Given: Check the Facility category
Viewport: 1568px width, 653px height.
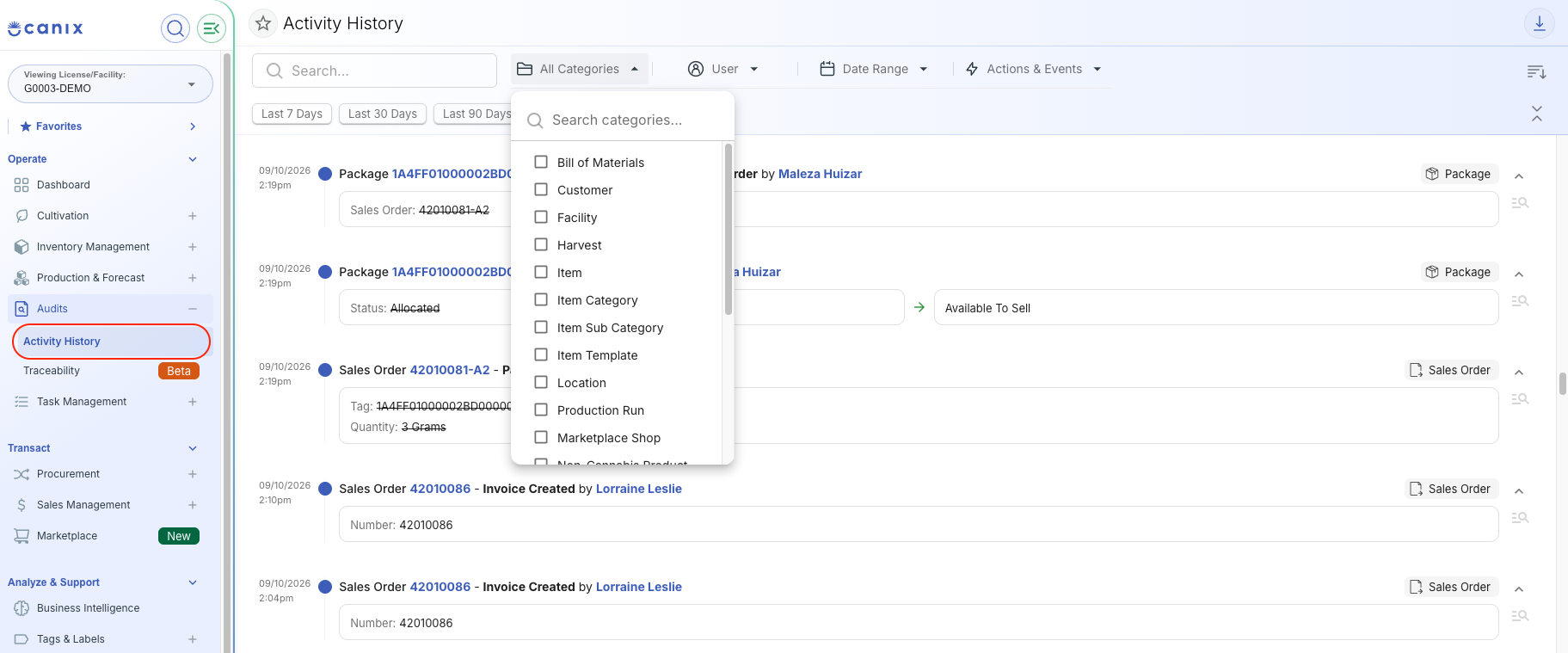Looking at the screenshot, I should pyautogui.click(x=541, y=217).
